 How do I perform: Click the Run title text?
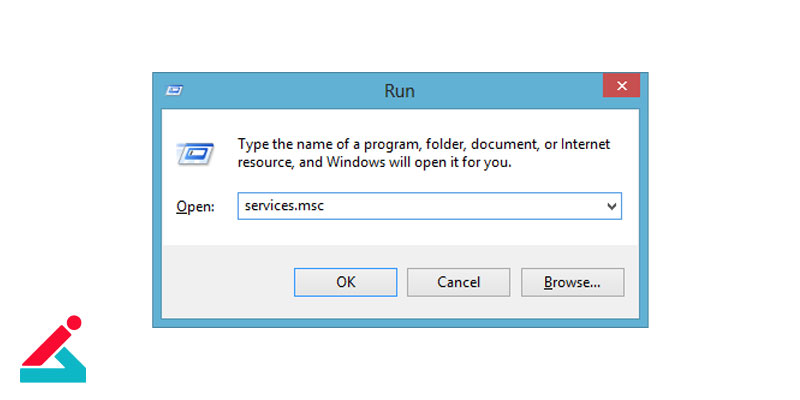(399, 91)
